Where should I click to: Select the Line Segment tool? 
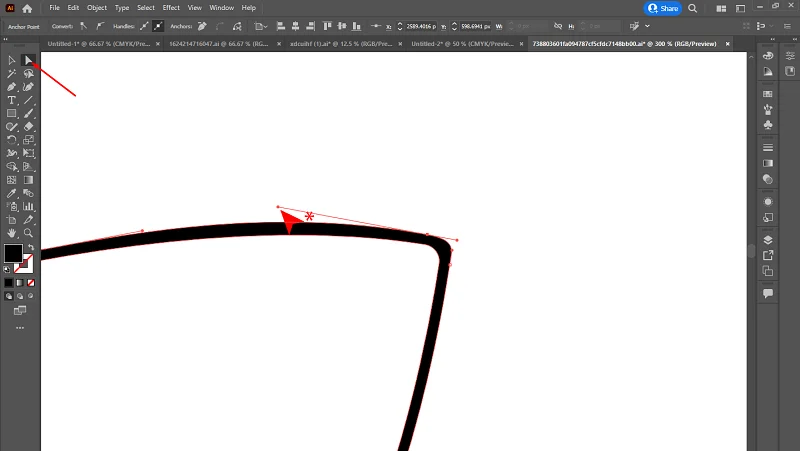pyautogui.click(x=29, y=100)
